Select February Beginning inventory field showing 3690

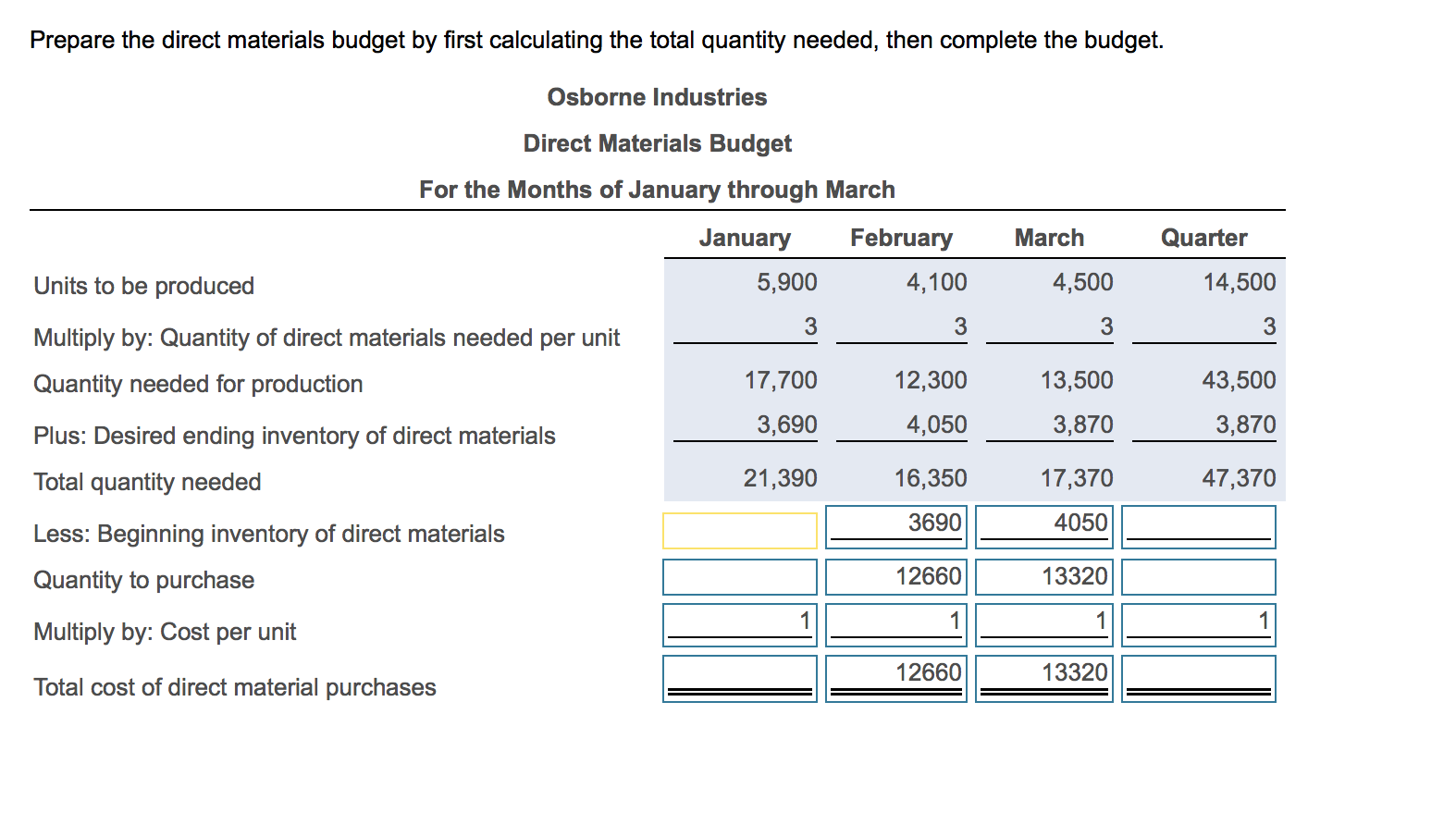pos(896,526)
